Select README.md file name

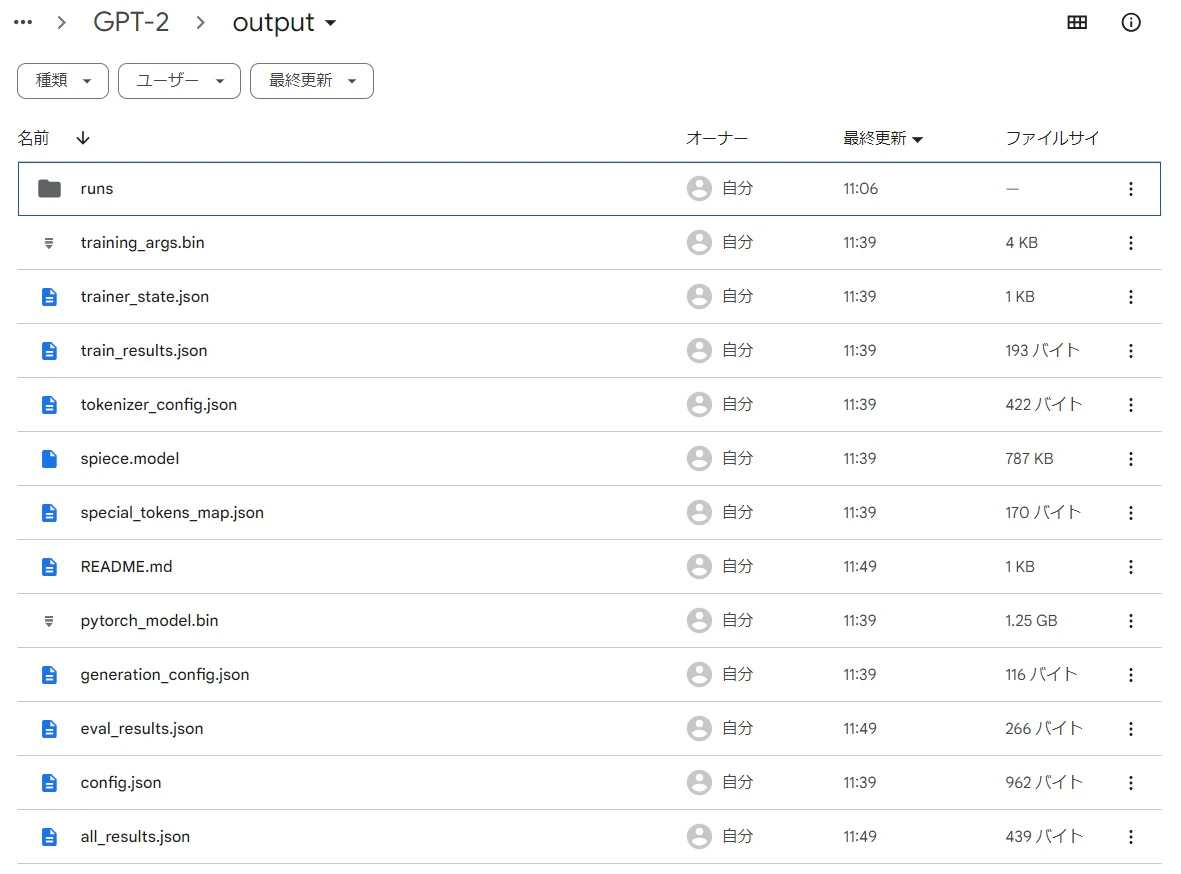pos(127,567)
